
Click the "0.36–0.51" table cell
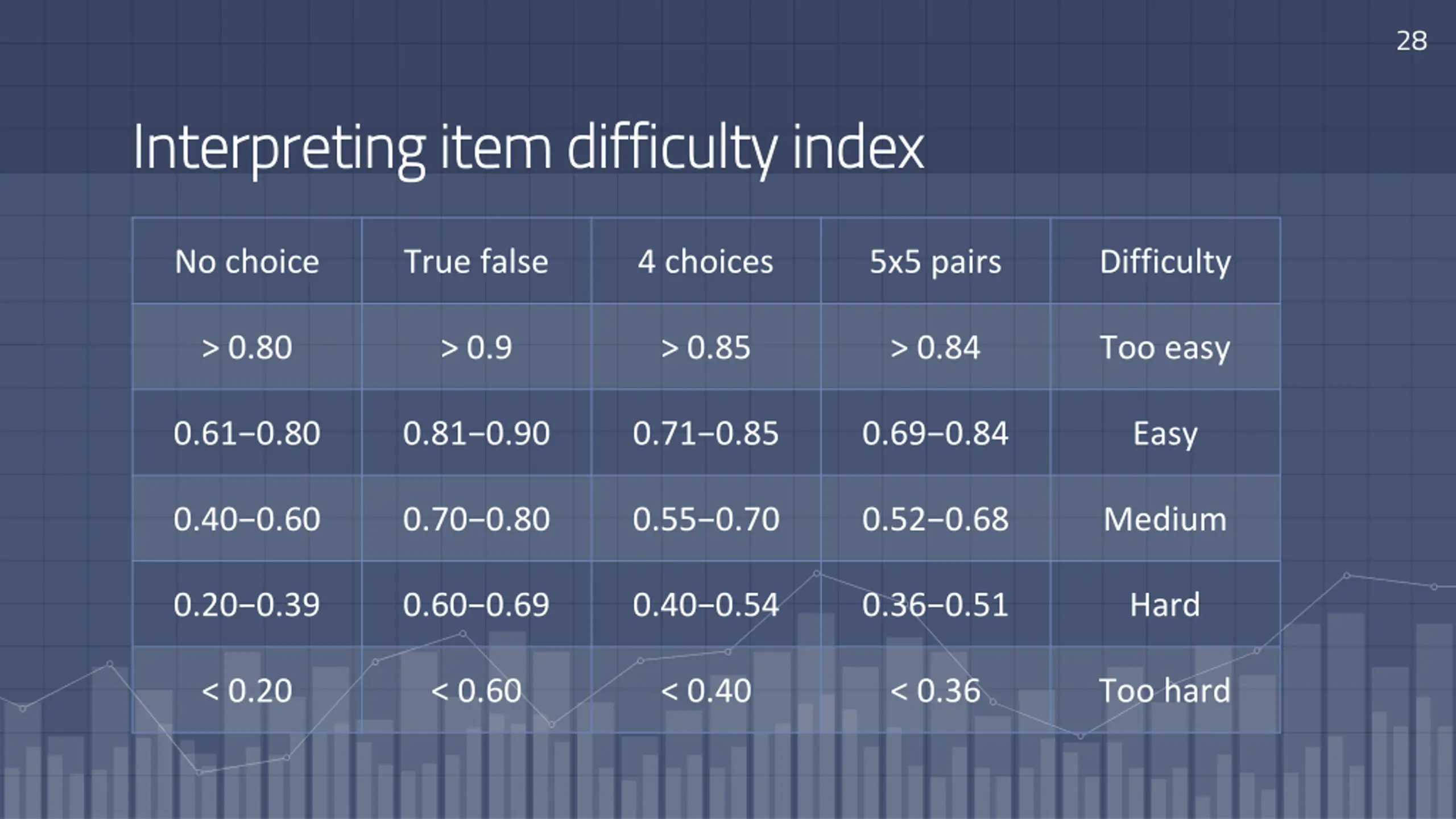[x=936, y=605]
